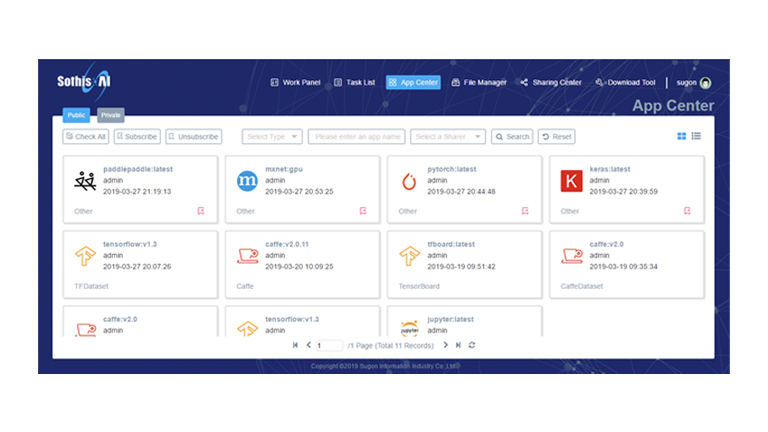This screenshot has height=432, width=768.
Task: Click the pytorch flame logo icon
Action: [409, 181]
